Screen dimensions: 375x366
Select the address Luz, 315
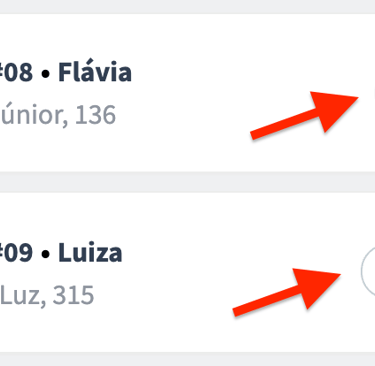click(47, 295)
